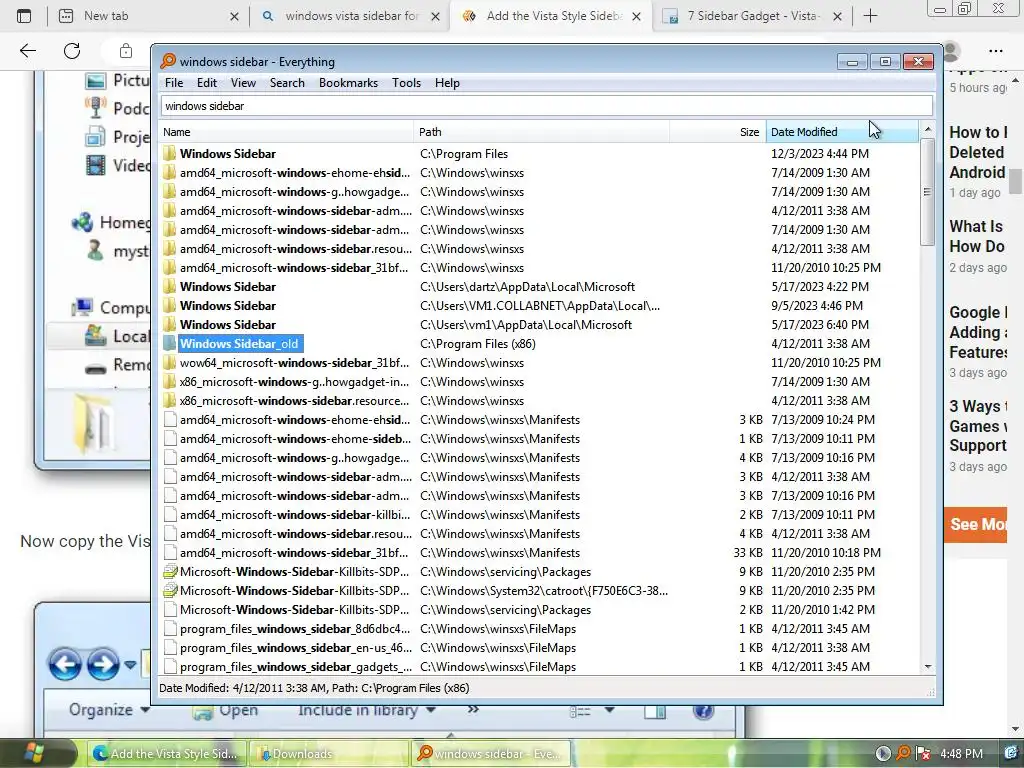Image resolution: width=1024 pixels, height=768 pixels.
Task: Select folder icon of Windows Sidebar in C:\Program Files
Action: point(170,153)
